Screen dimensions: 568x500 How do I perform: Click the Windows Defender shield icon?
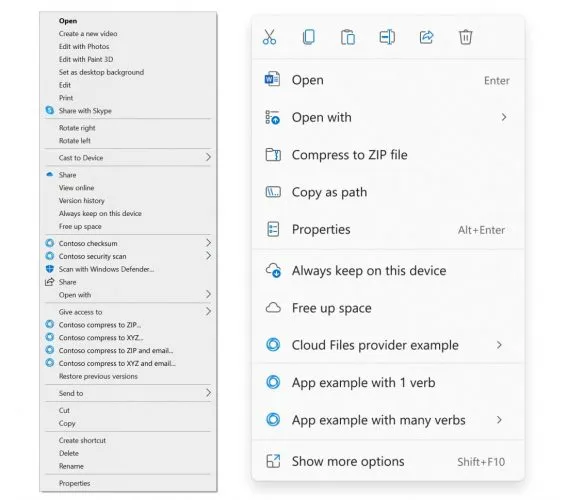click(x=50, y=269)
